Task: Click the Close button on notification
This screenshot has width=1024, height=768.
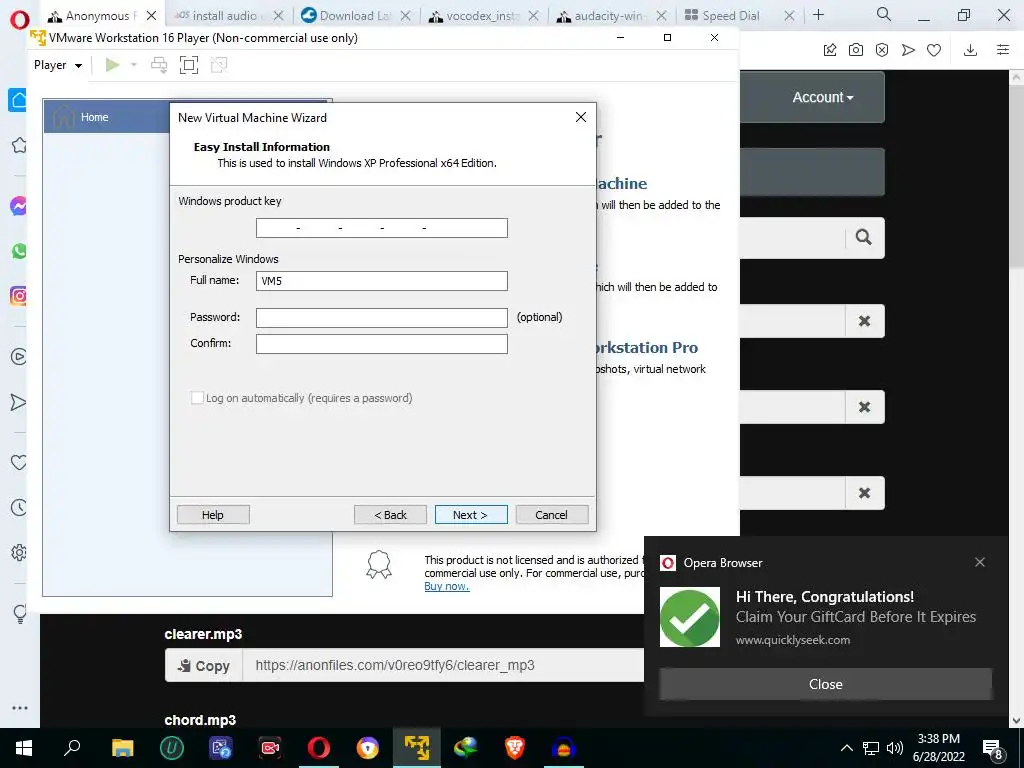Action: coord(825,684)
